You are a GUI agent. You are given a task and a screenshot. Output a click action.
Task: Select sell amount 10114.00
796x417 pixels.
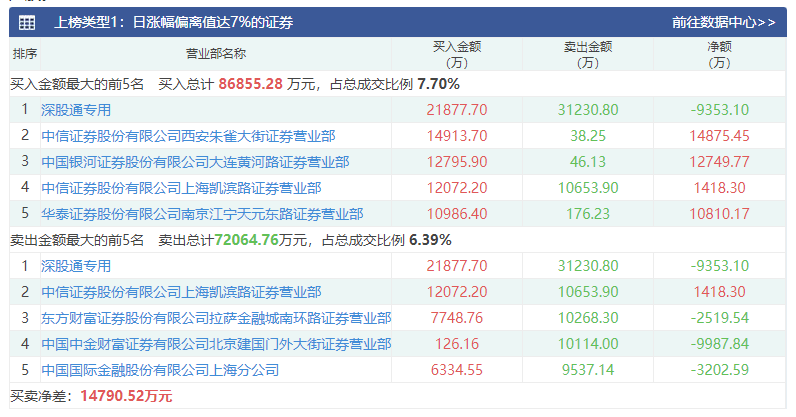588,344
